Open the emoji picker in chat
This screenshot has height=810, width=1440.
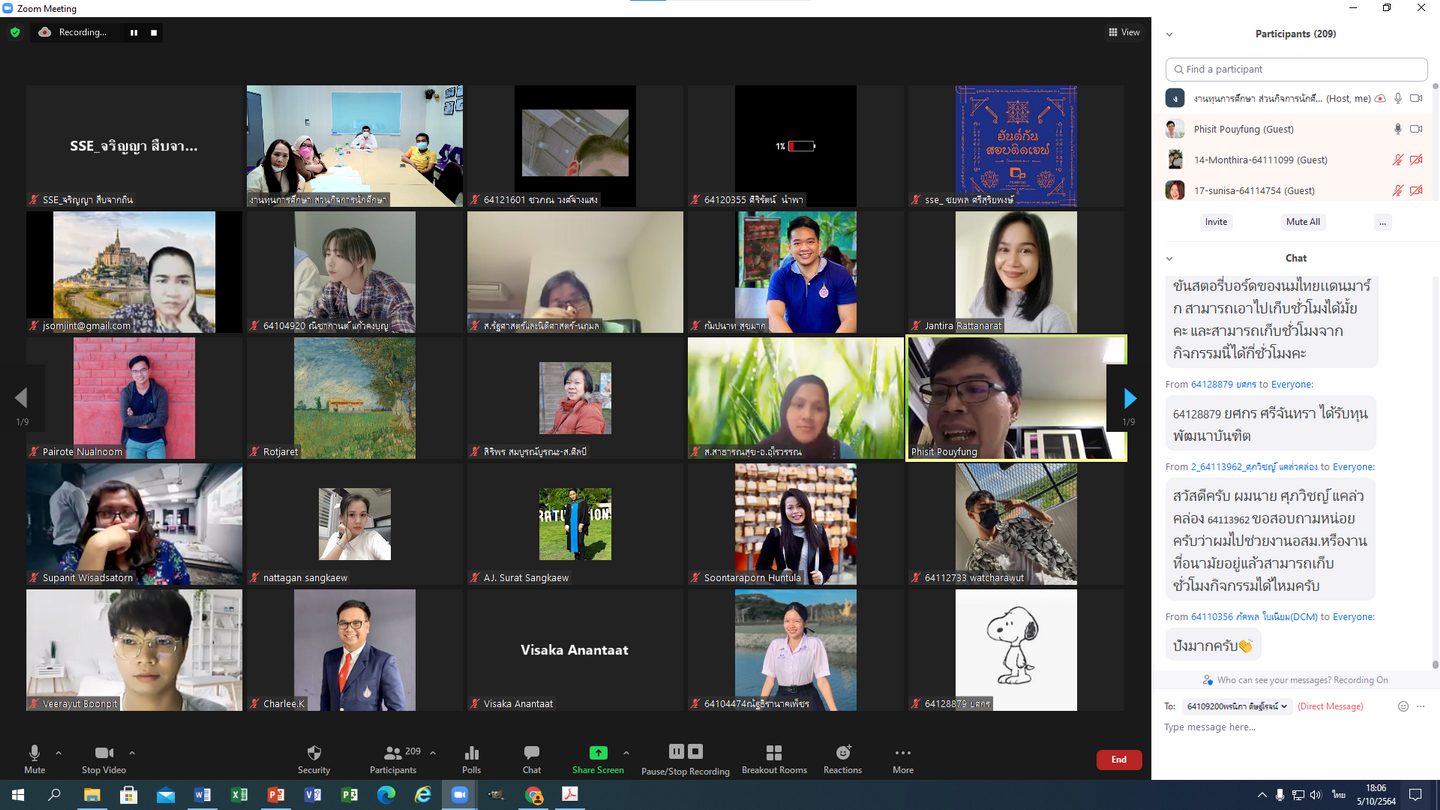(1403, 706)
